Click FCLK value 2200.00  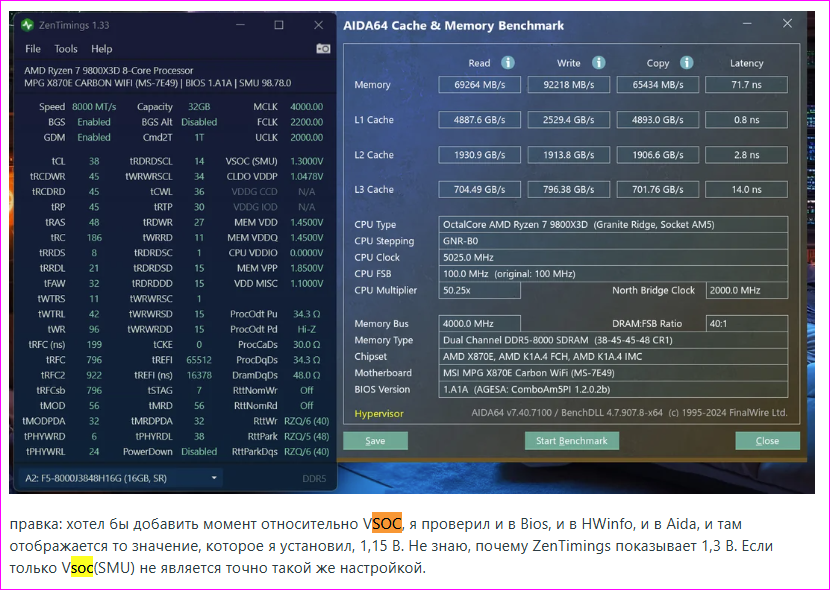[306, 122]
